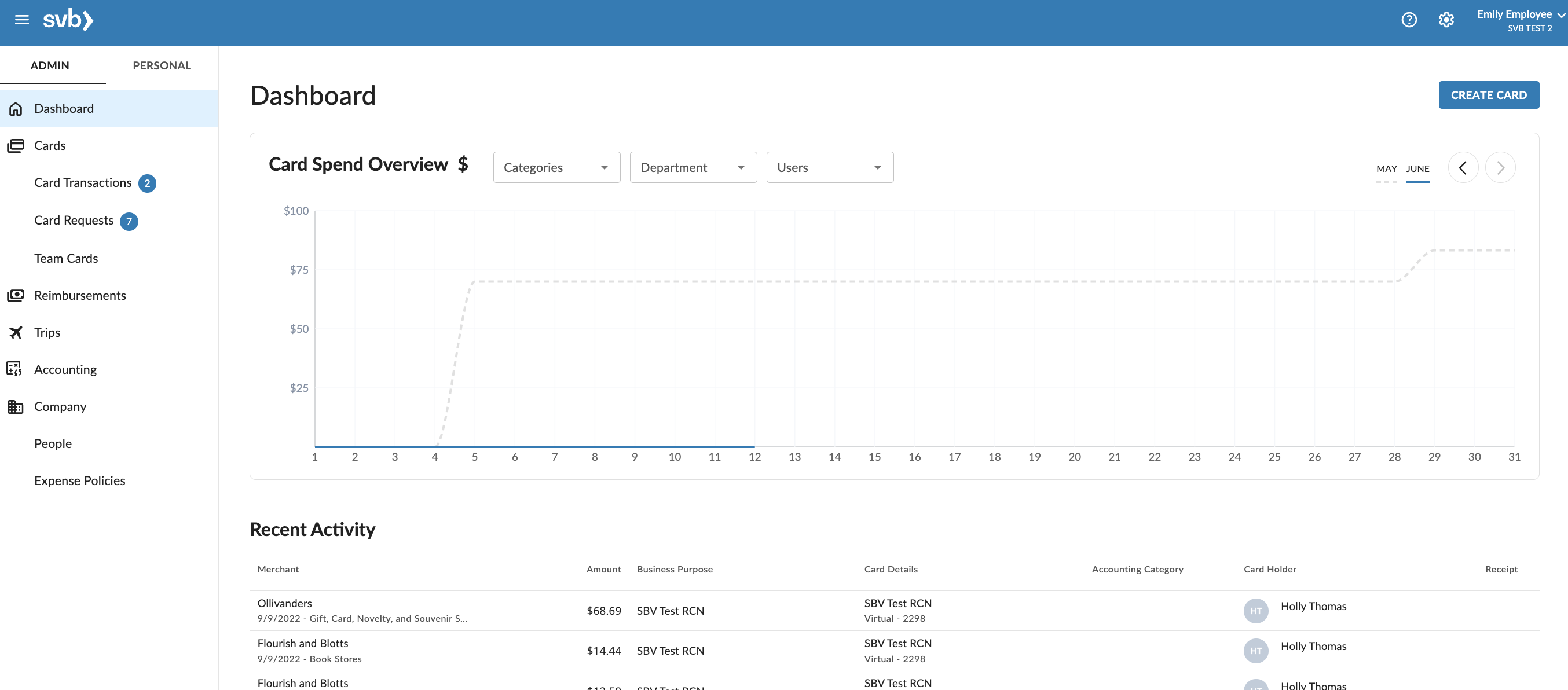Open the Emily Employee account menu
This screenshot has height=690, width=1568.
[x=1520, y=20]
